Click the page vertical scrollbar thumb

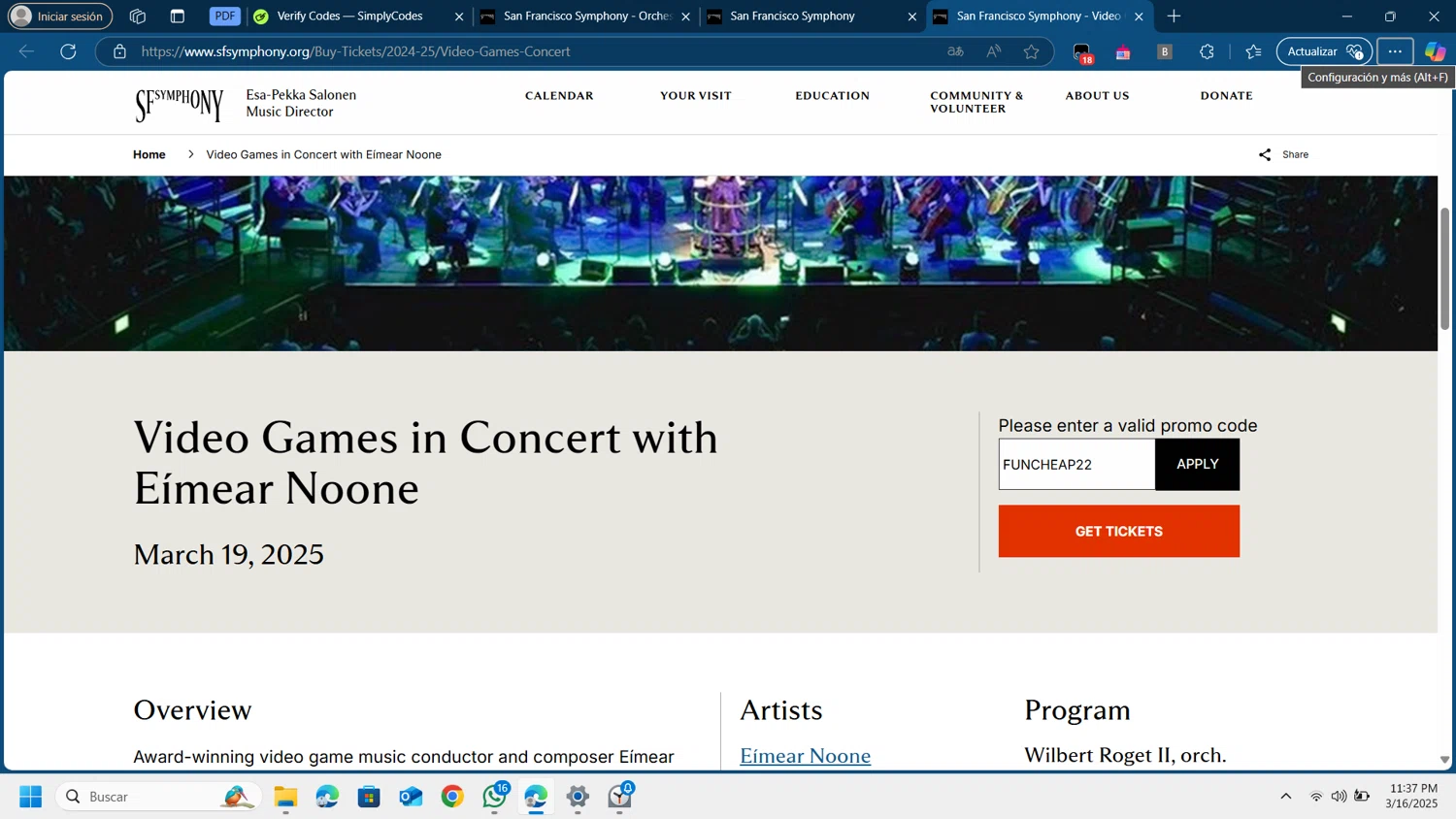tap(1444, 269)
